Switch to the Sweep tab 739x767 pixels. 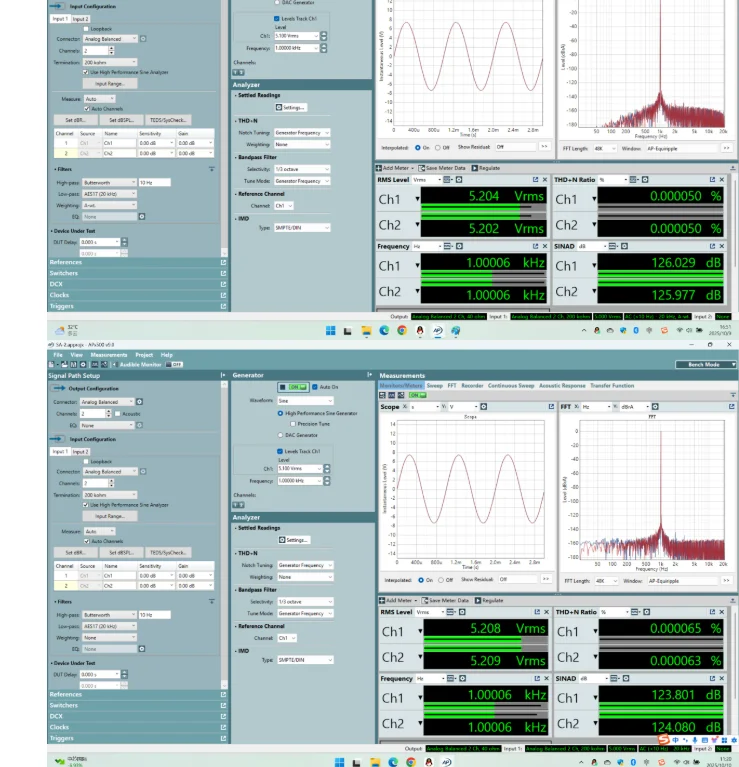[434, 385]
